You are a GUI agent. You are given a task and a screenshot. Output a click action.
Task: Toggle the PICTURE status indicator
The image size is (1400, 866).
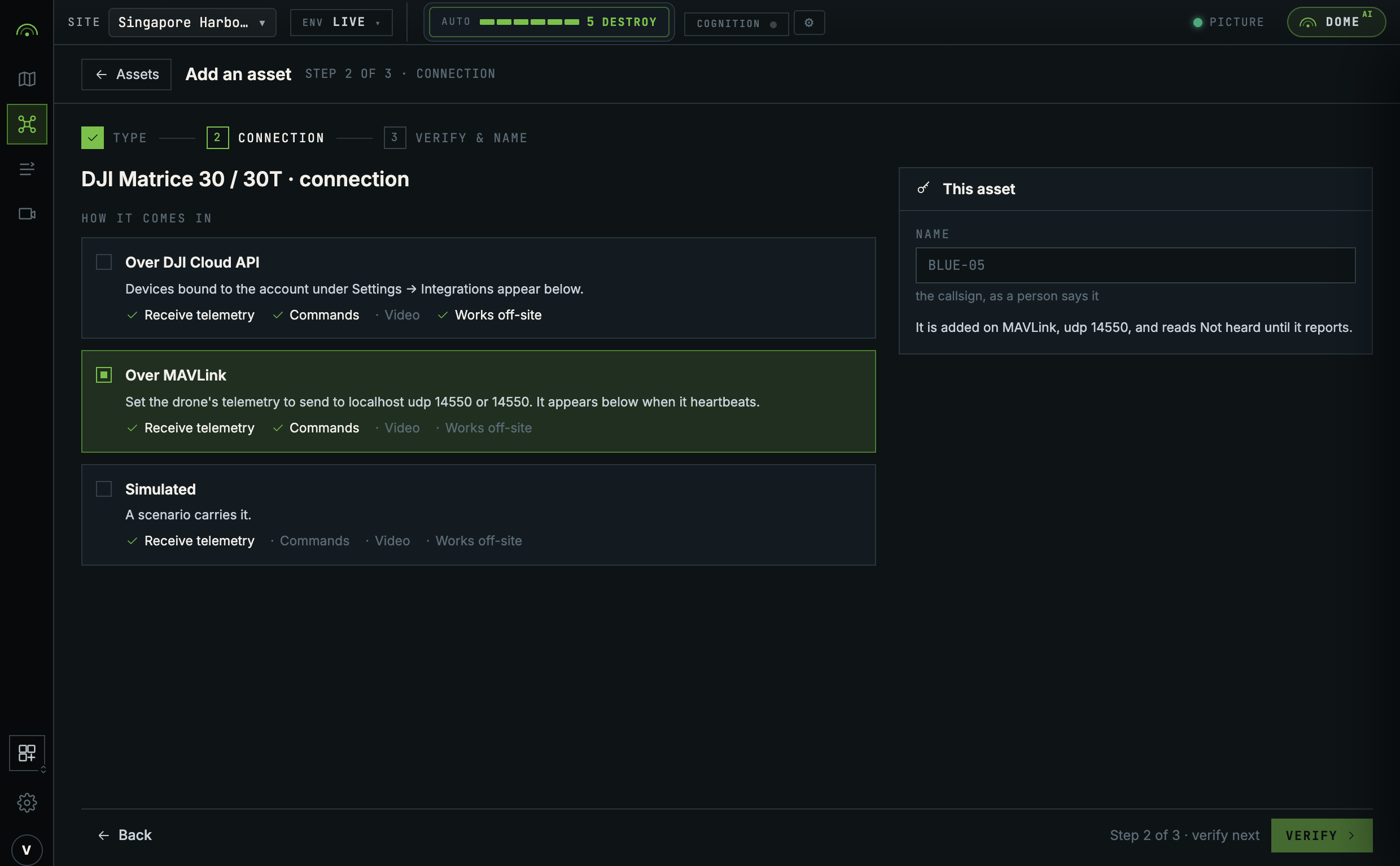1228,23
